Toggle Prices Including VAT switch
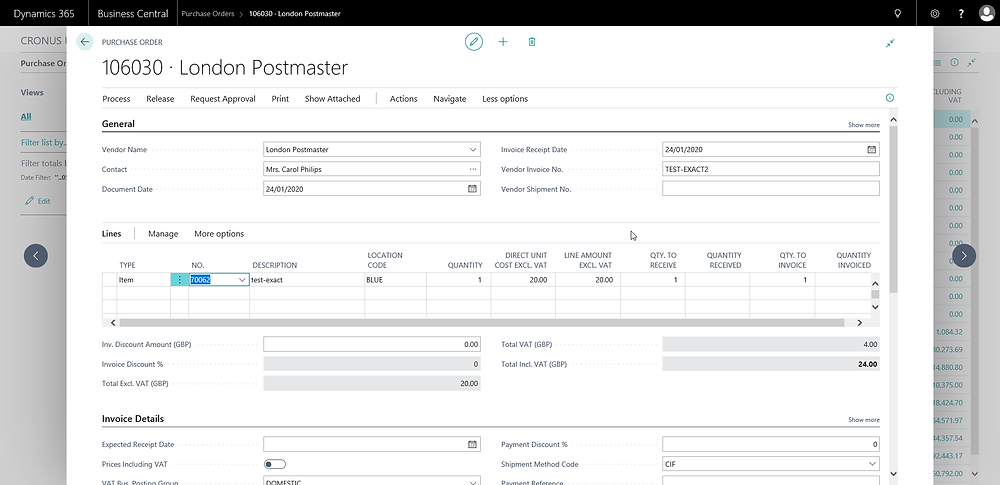 [x=275, y=464]
